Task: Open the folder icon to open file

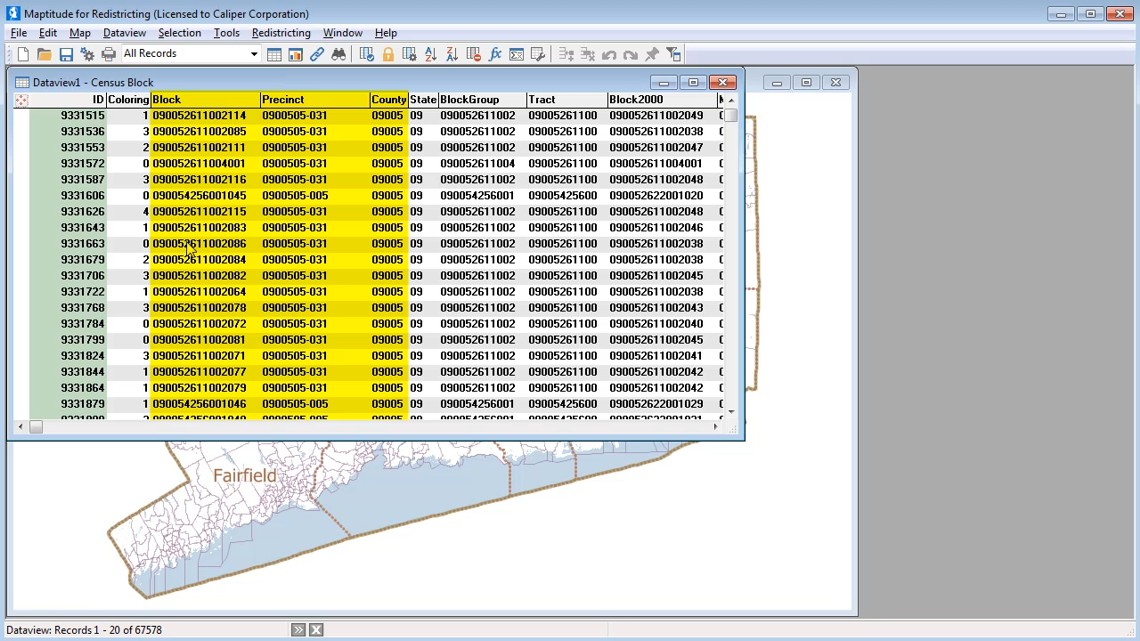Action: click(x=44, y=54)
